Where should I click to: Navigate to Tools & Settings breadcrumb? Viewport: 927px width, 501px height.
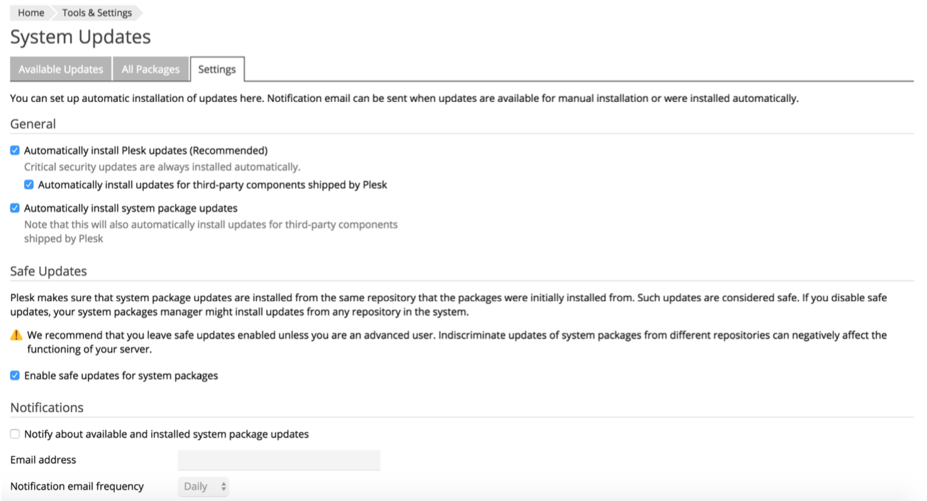click(x=97, y=13)
